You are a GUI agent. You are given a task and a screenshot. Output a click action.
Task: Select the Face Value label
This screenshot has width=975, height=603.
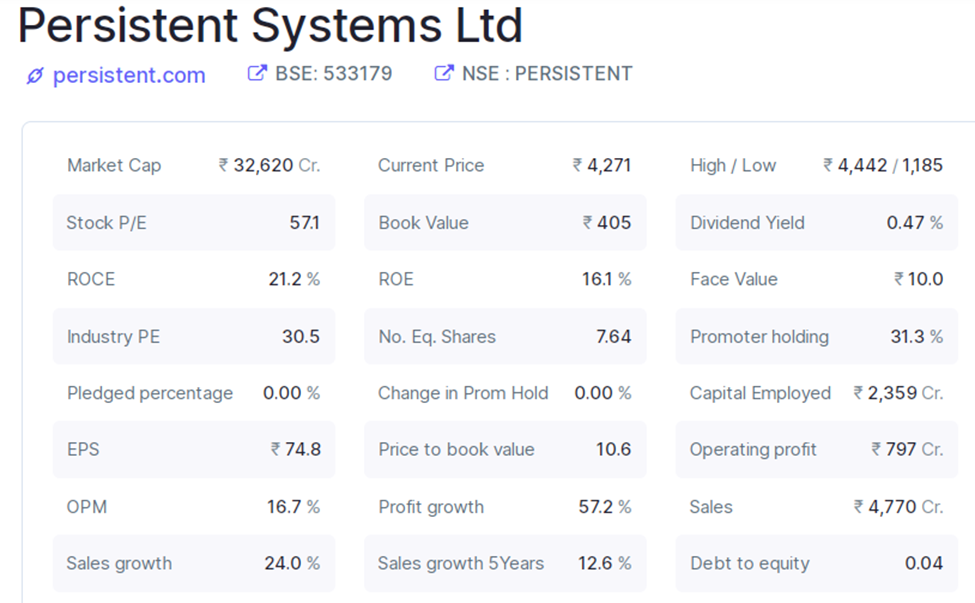coord(734,279)
